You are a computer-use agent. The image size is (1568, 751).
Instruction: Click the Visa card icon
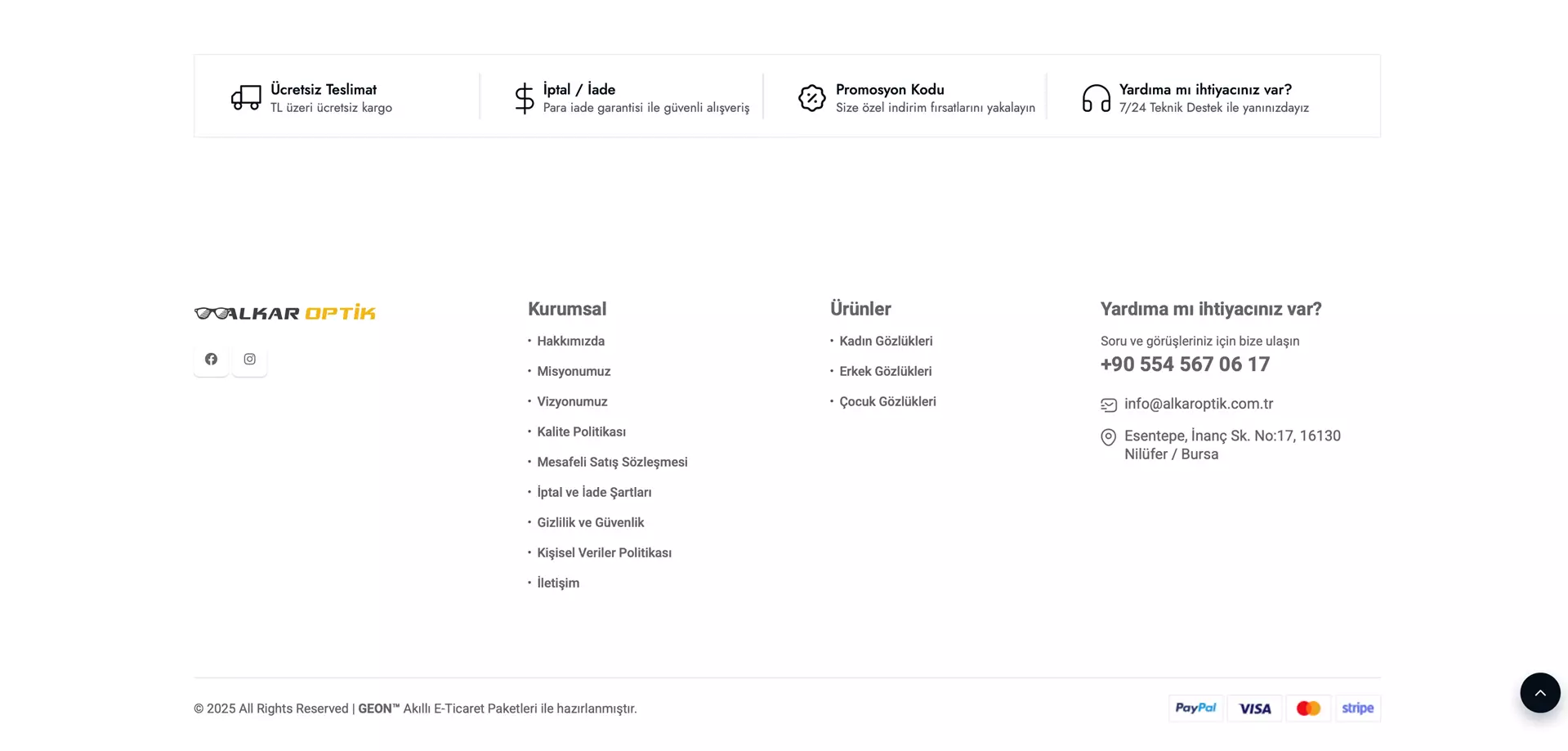coord(1254,708)
